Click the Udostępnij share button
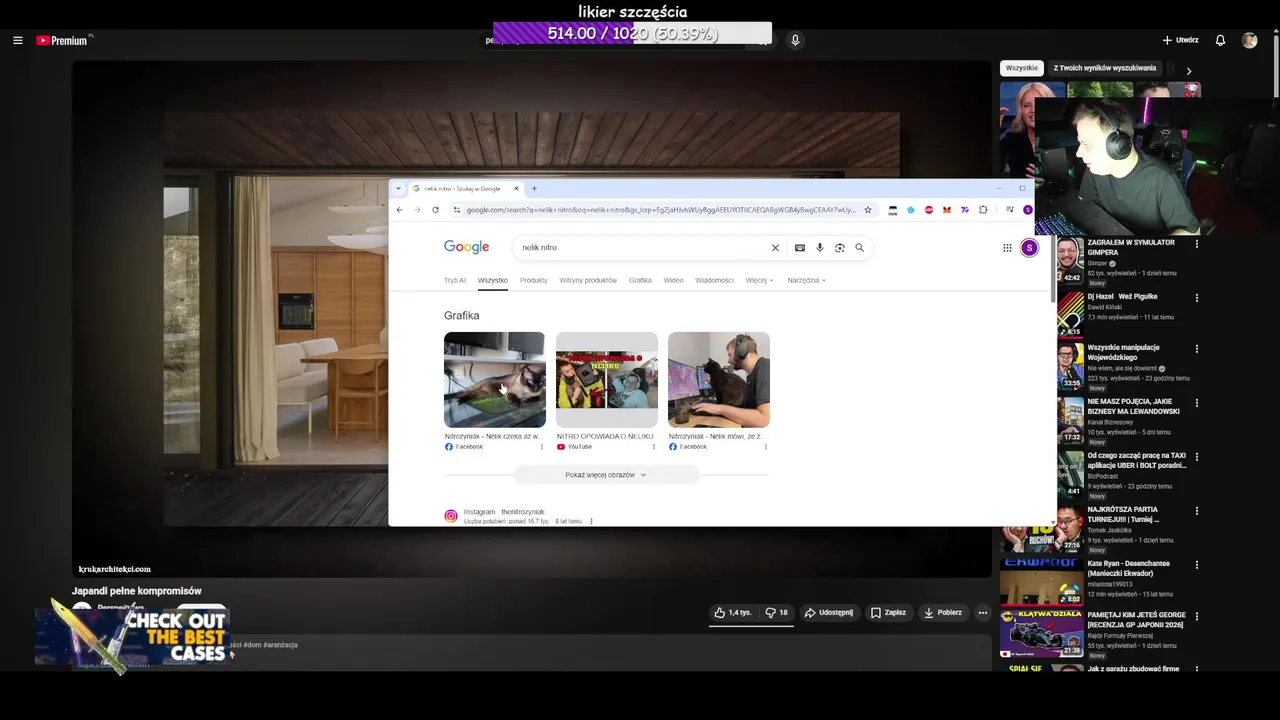1280x720 pixels. [x=829, y=612]
